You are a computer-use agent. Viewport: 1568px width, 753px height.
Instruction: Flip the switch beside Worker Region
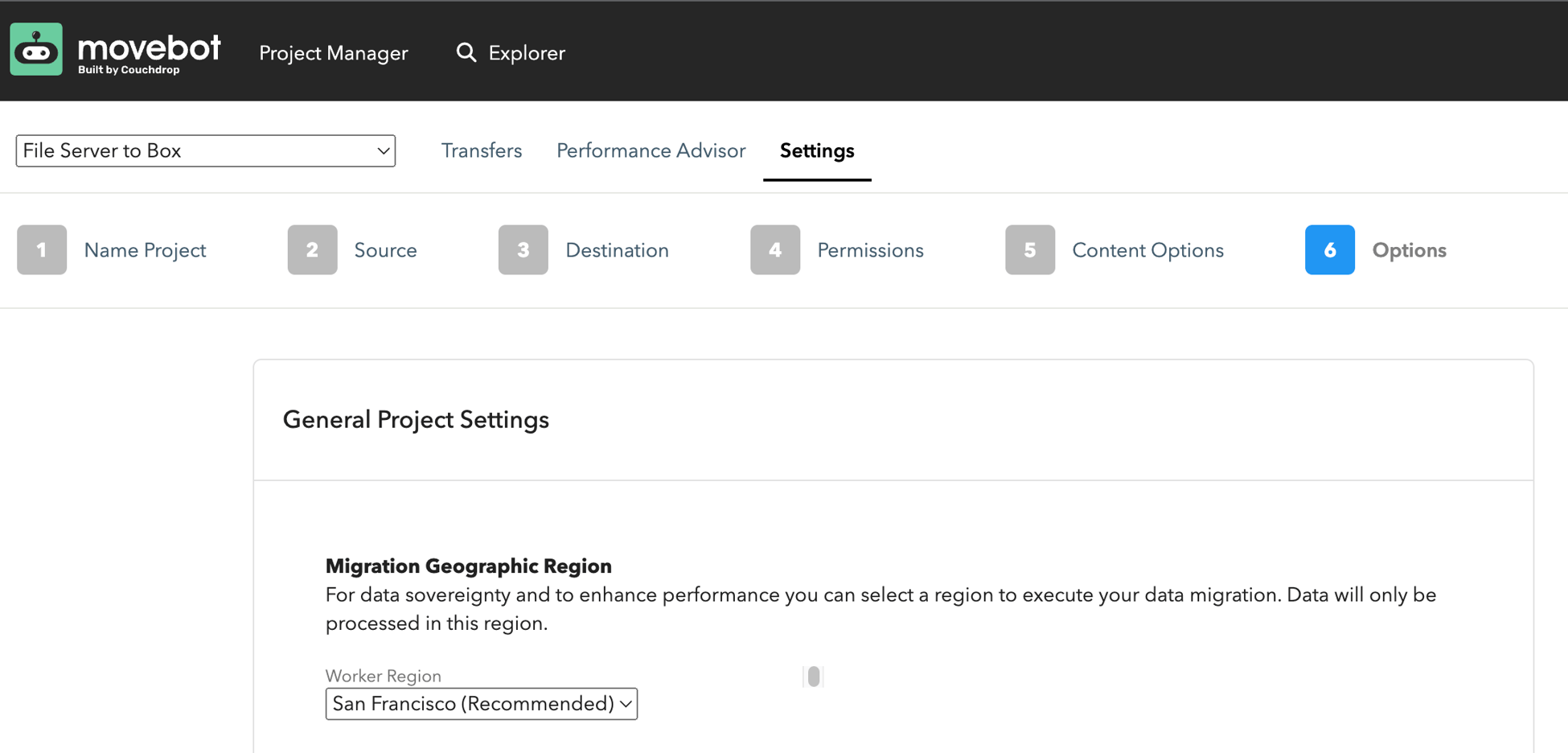click(813, 677)
